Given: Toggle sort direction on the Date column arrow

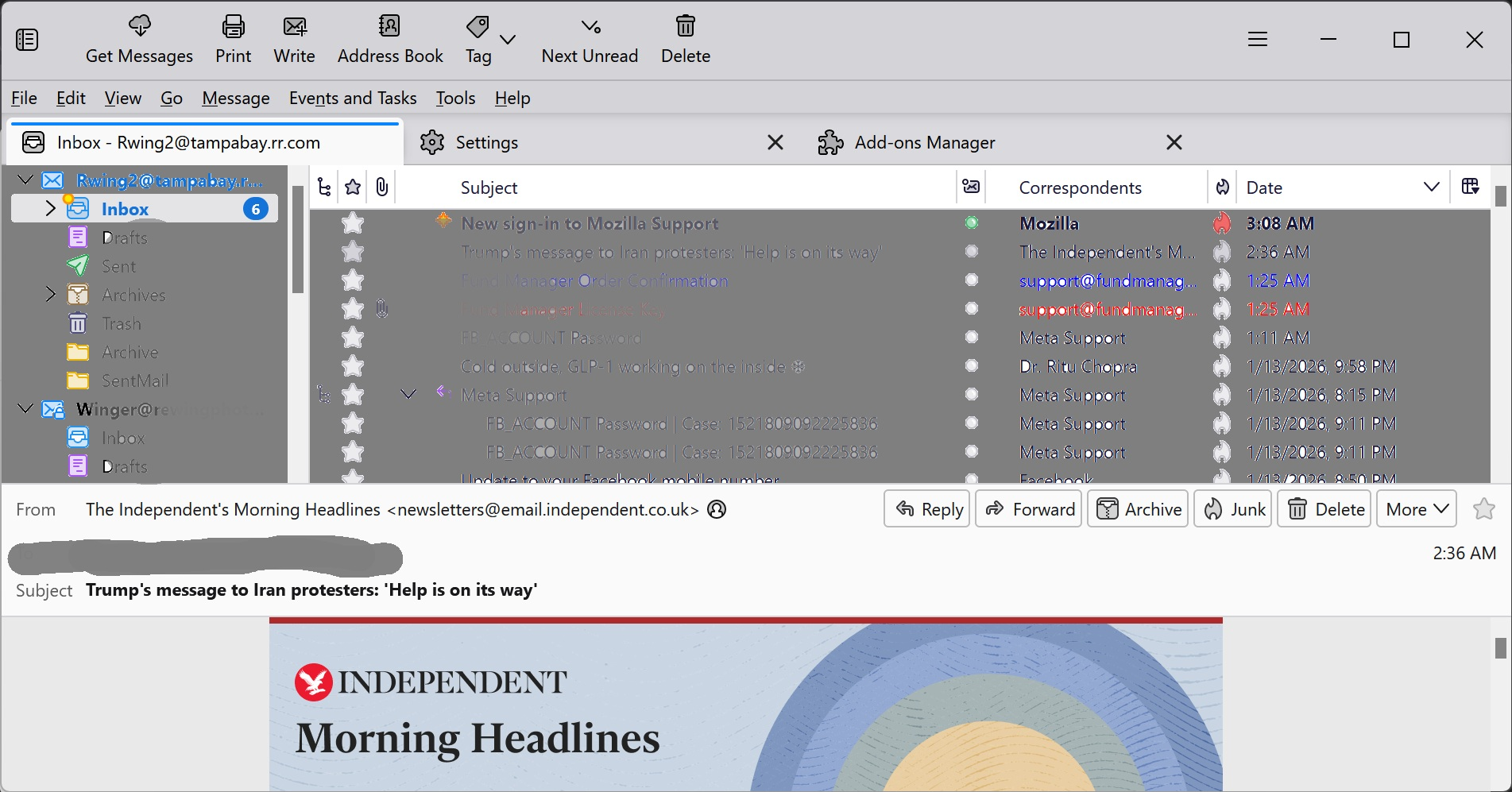Looking at the screenshot, I should (x=1431, y=187).
